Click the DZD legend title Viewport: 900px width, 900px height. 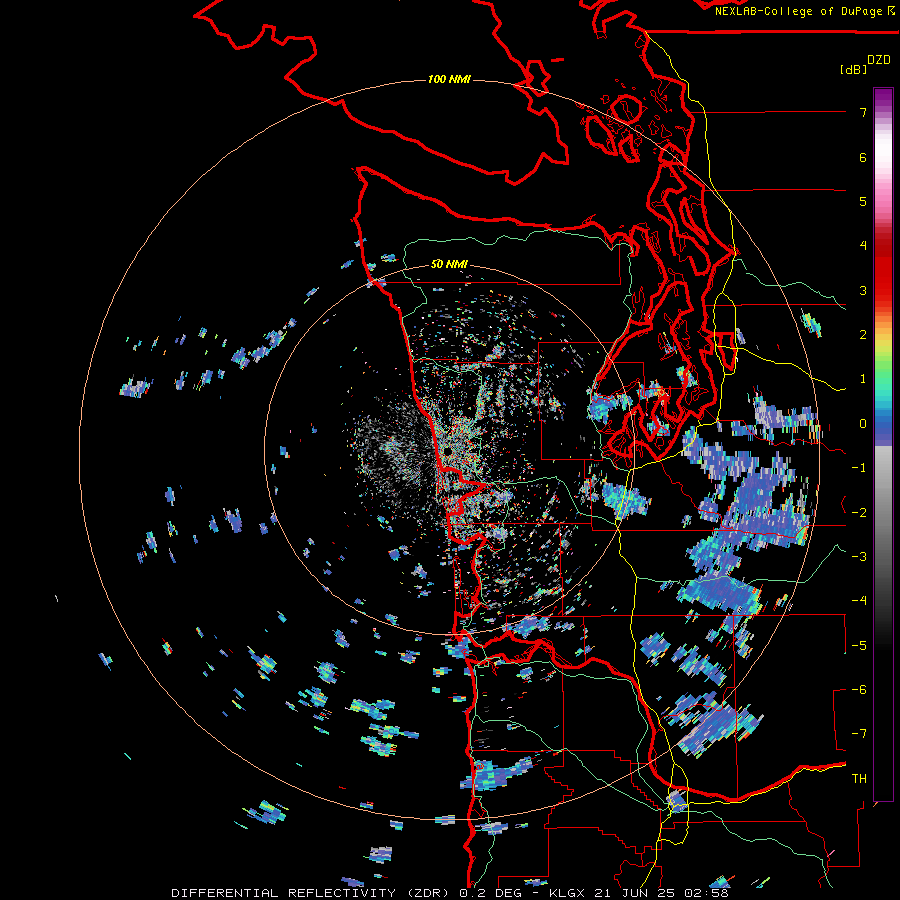tap(879, 60)
